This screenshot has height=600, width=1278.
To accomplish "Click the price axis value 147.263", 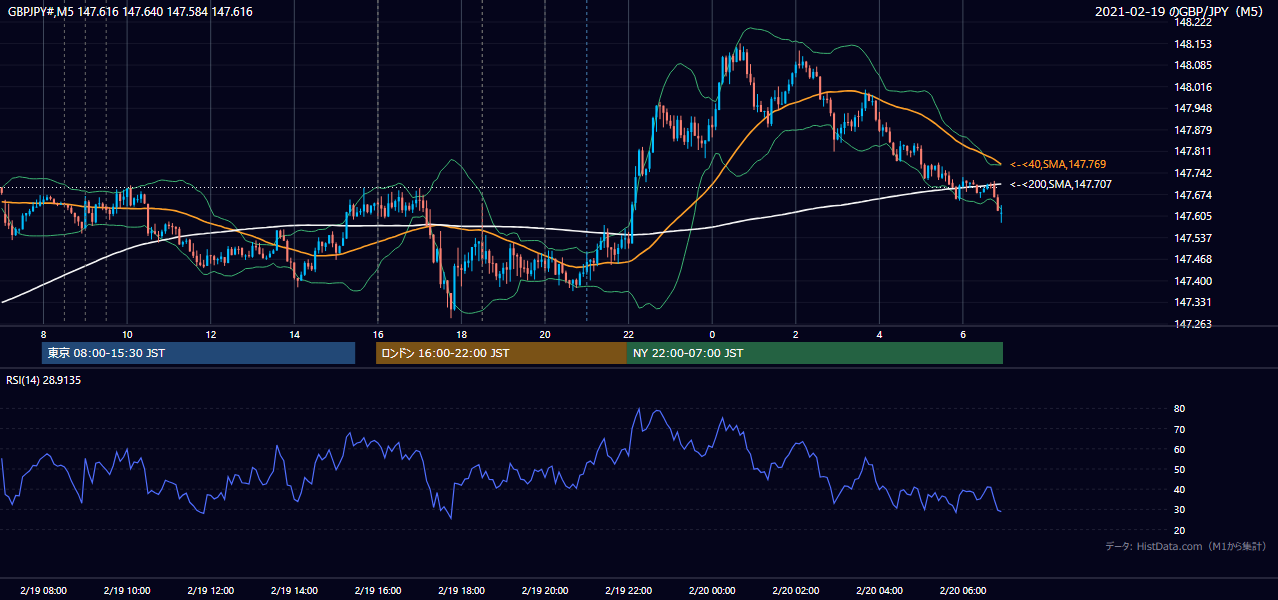I will (x=1192, y=324).
